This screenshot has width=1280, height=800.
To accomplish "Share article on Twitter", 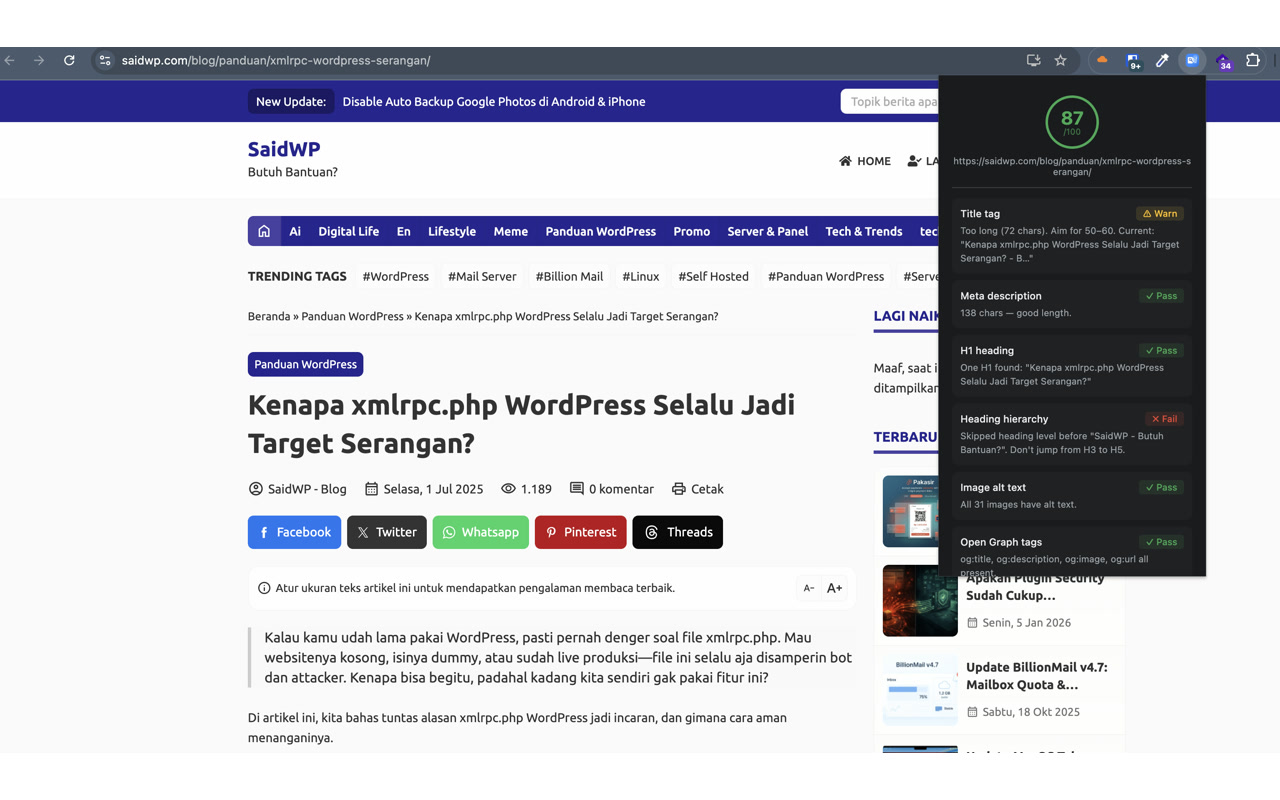I will click(x=387, y=532).
